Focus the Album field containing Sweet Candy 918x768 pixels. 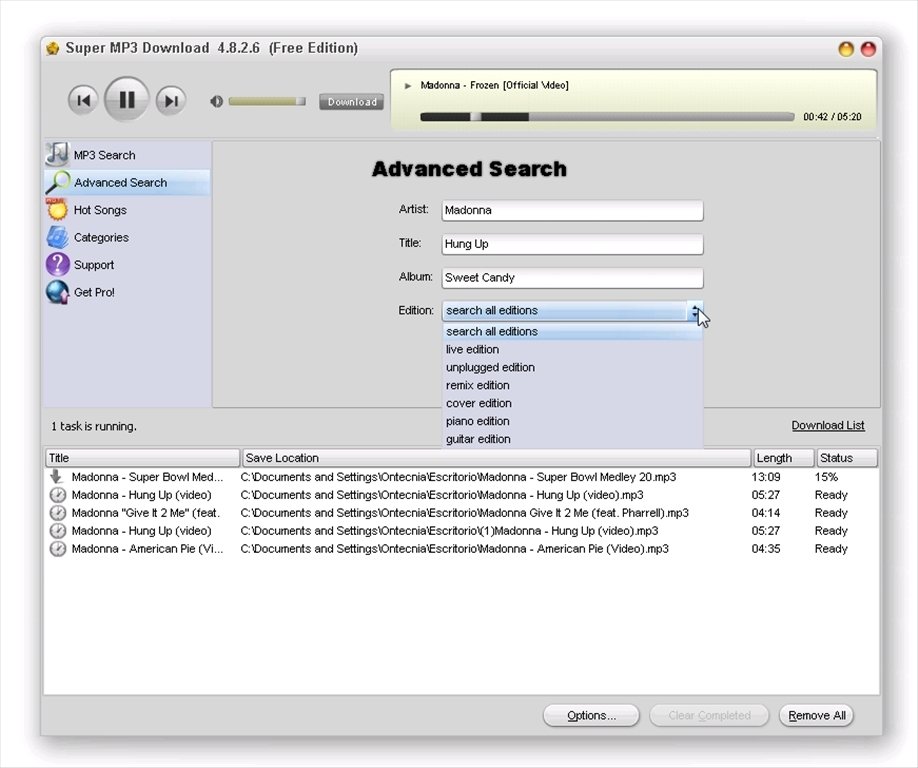[x=572, y=278]
